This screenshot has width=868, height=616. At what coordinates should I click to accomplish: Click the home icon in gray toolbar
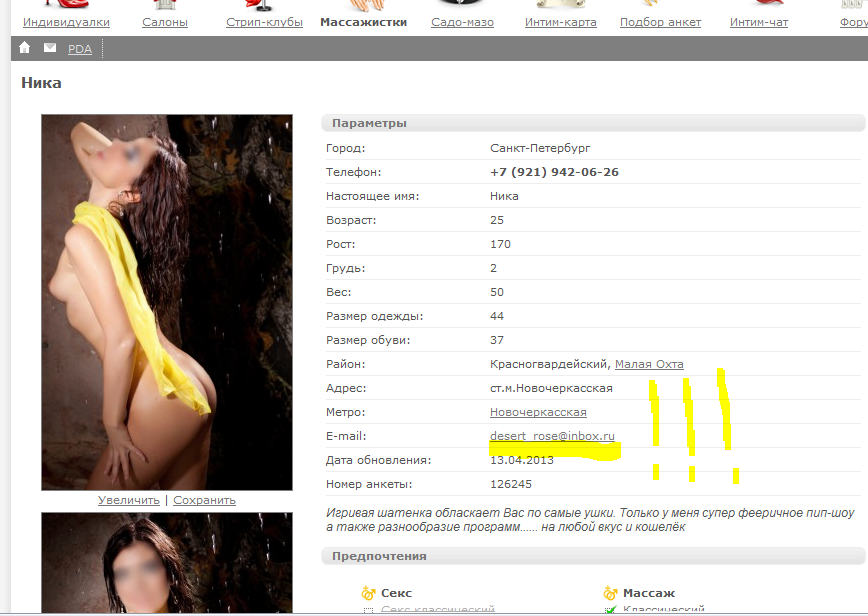[25, 48]
